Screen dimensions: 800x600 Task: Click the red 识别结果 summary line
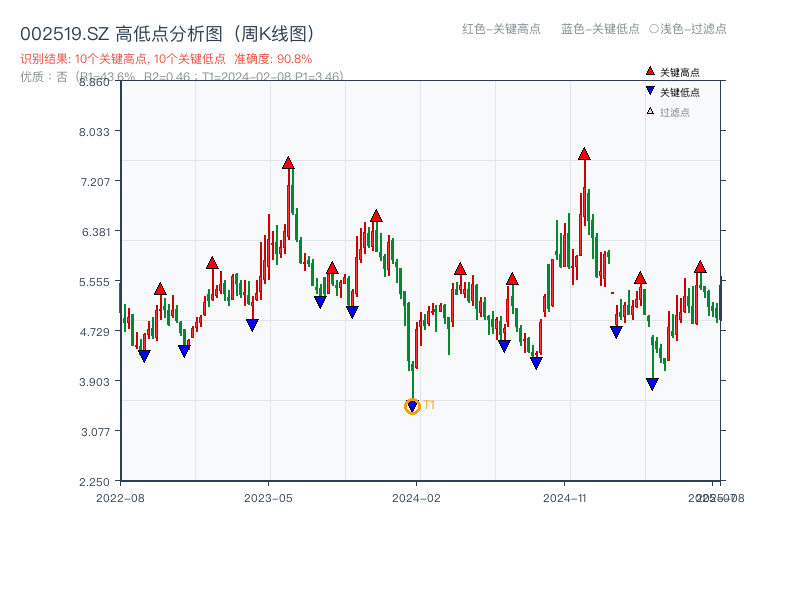pos(166,59)
